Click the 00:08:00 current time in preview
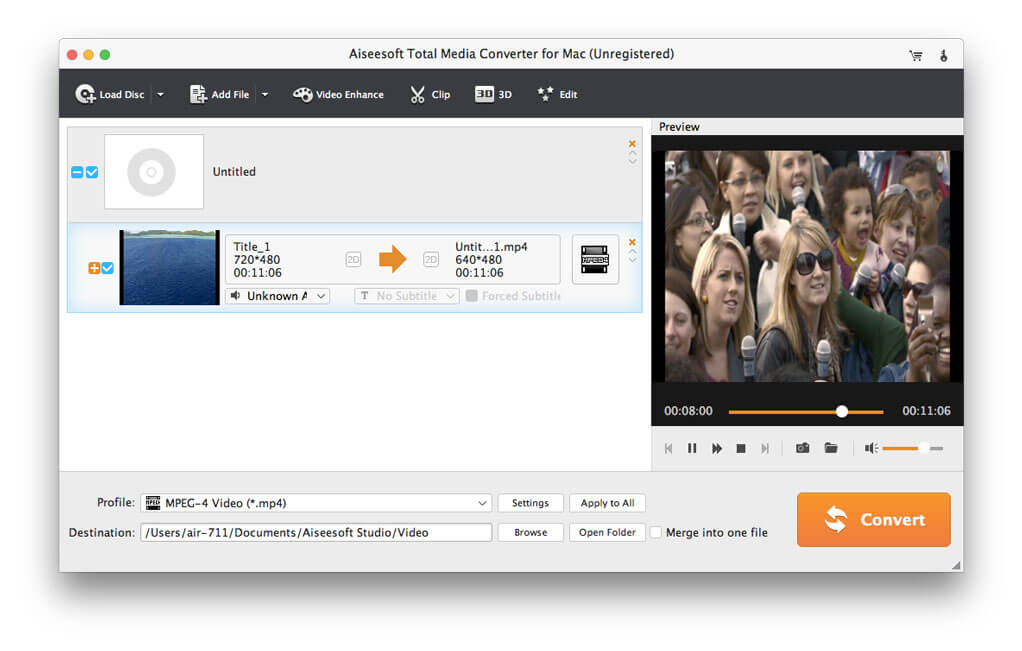The width and height of the screenshot is (1022, 651). (x=688, y=411)
